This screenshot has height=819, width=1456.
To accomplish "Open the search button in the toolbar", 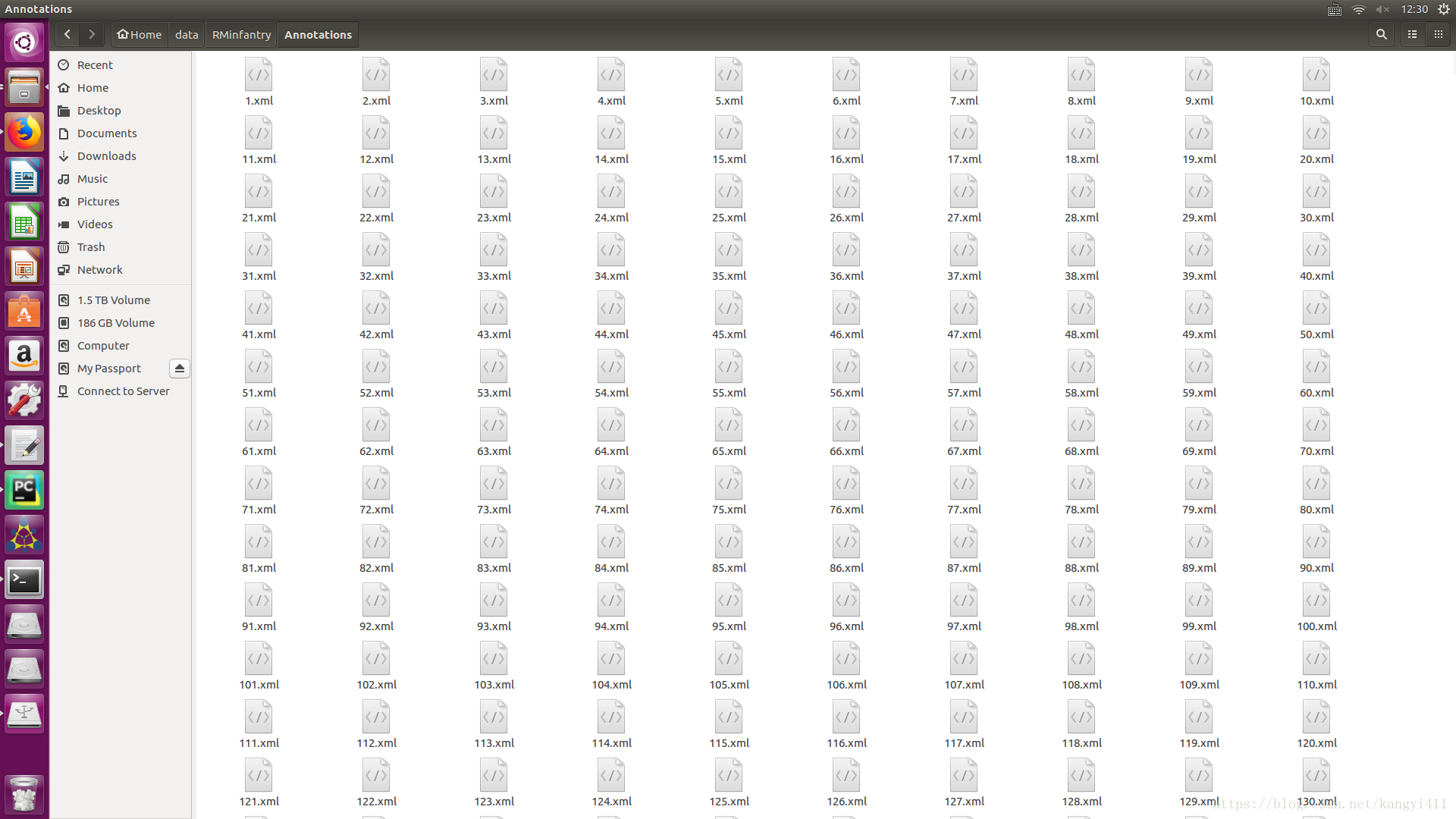I will (x=1382, y=34).
